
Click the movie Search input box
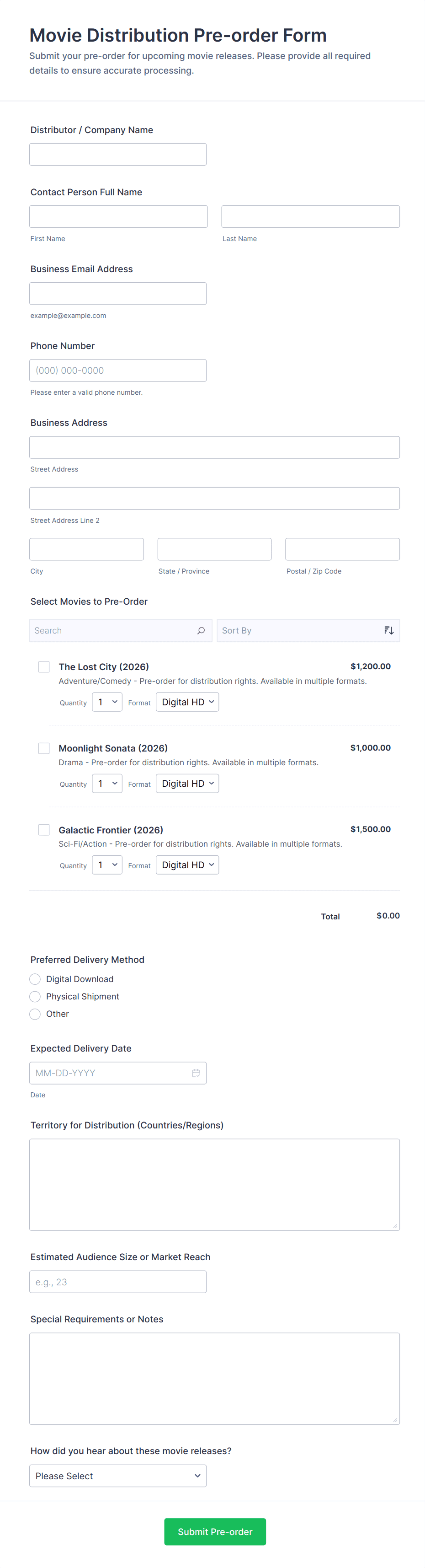click(112, 631)
